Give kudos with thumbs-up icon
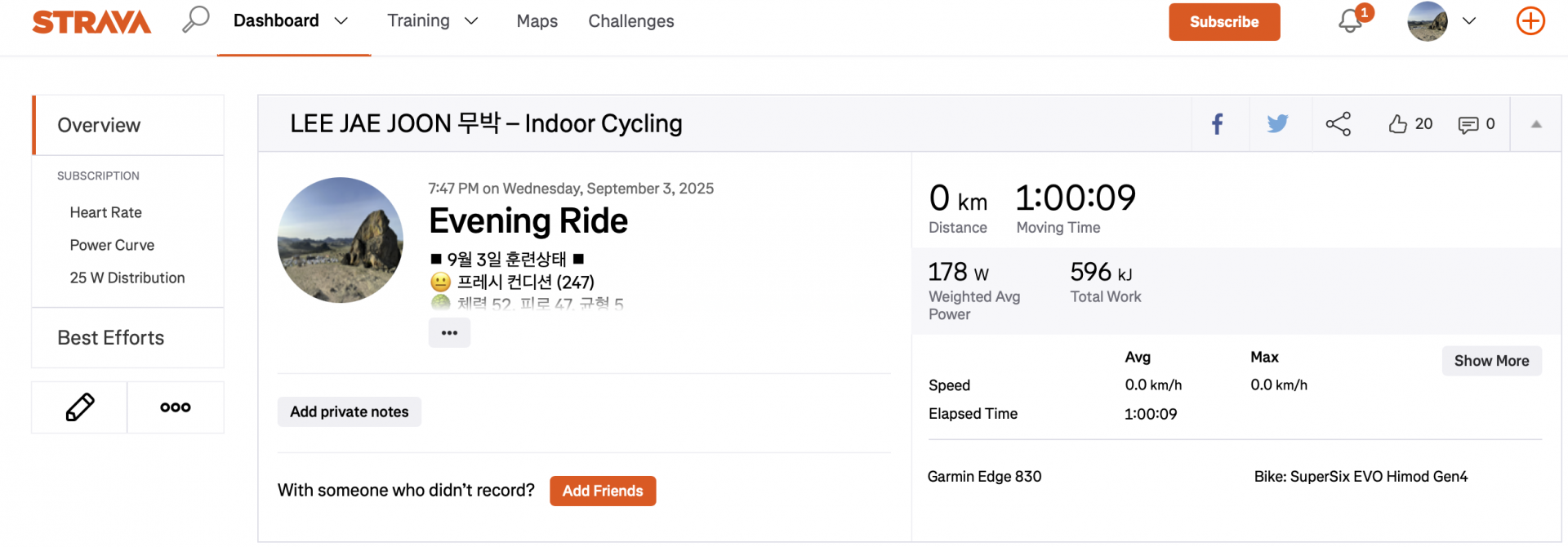Screen dimensions: 1568x547 tap(1398, 124)
